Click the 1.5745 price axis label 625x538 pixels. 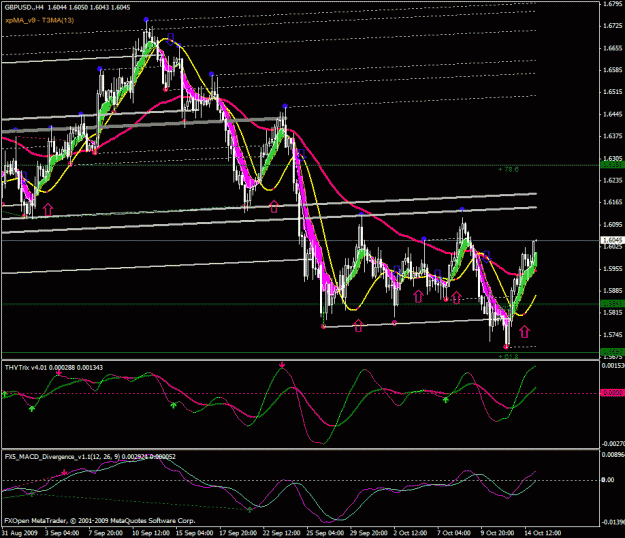point(612,335)
